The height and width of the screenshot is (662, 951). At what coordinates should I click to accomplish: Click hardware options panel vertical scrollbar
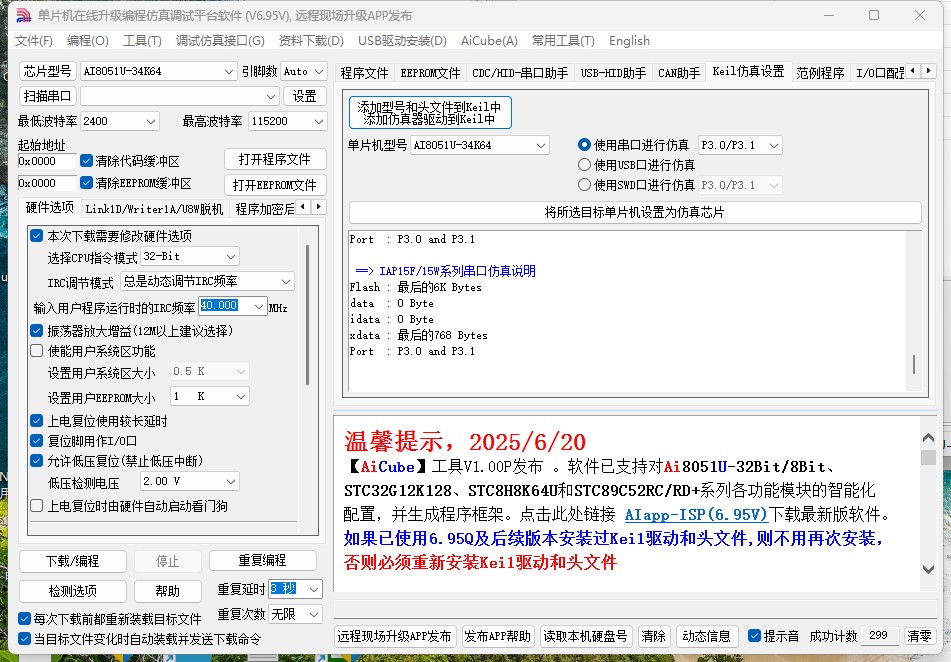pos(307,314)
